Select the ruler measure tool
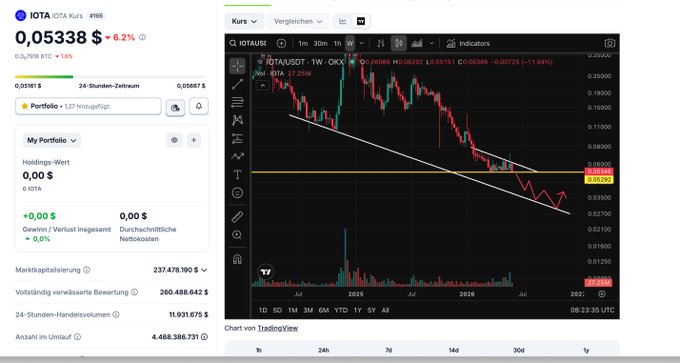 coord(237,217)
